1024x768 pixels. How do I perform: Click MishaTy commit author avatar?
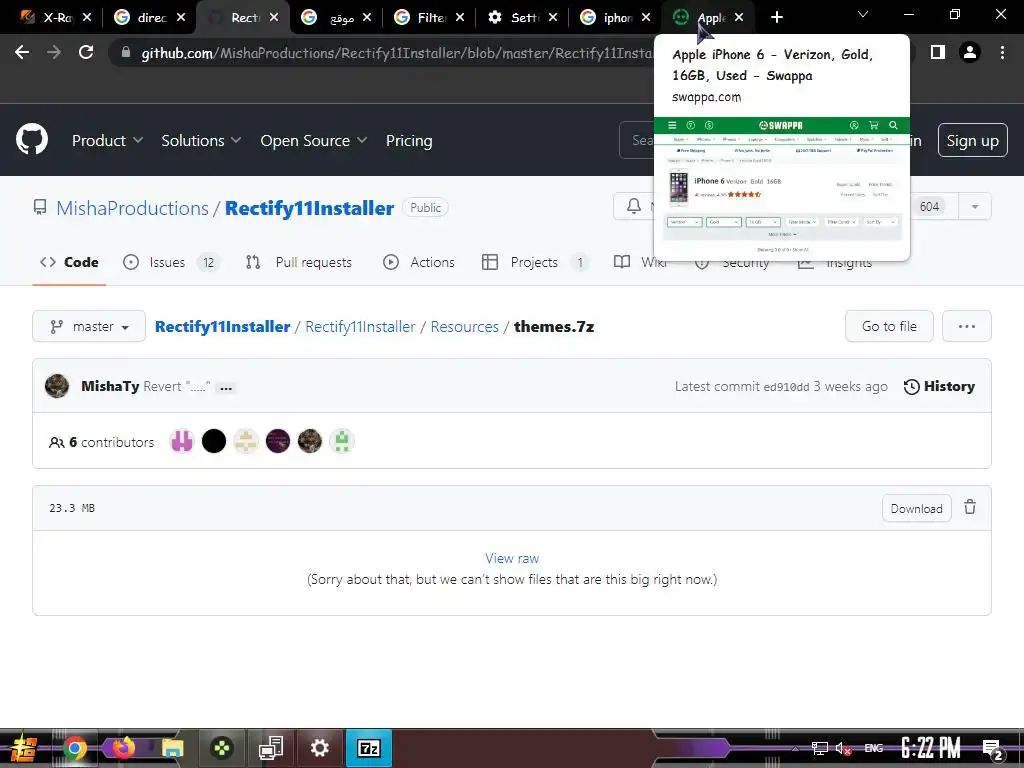coord(57,386)
